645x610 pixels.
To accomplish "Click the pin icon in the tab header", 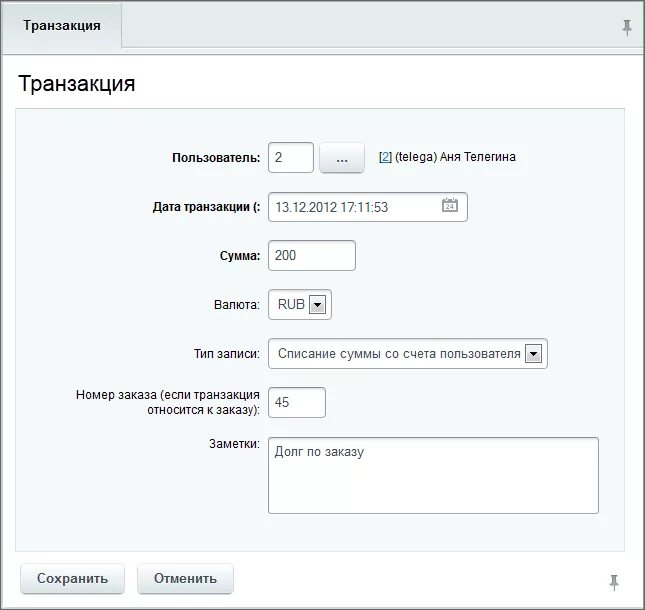I will [x=626, y=28].
